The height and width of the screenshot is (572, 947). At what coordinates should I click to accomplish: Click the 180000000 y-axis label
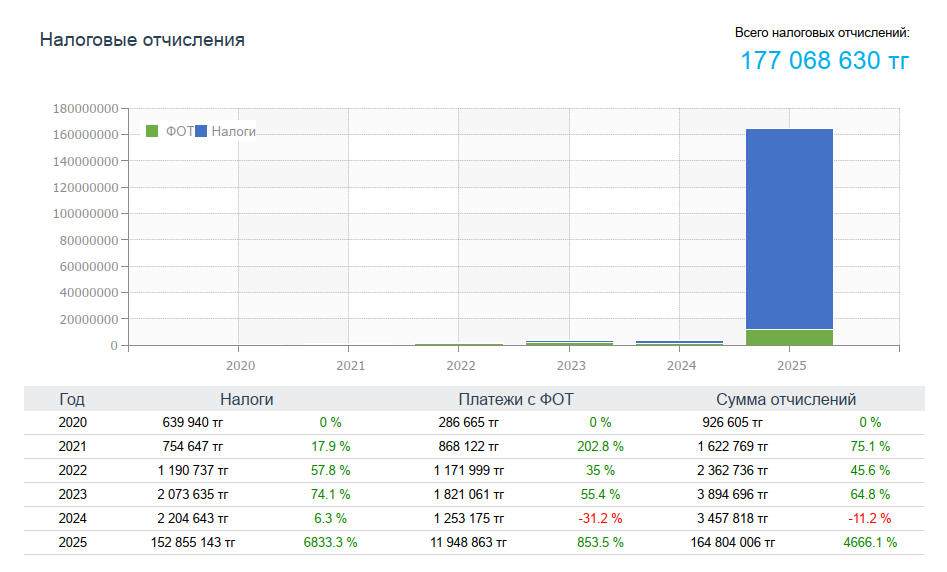(84, 108)
